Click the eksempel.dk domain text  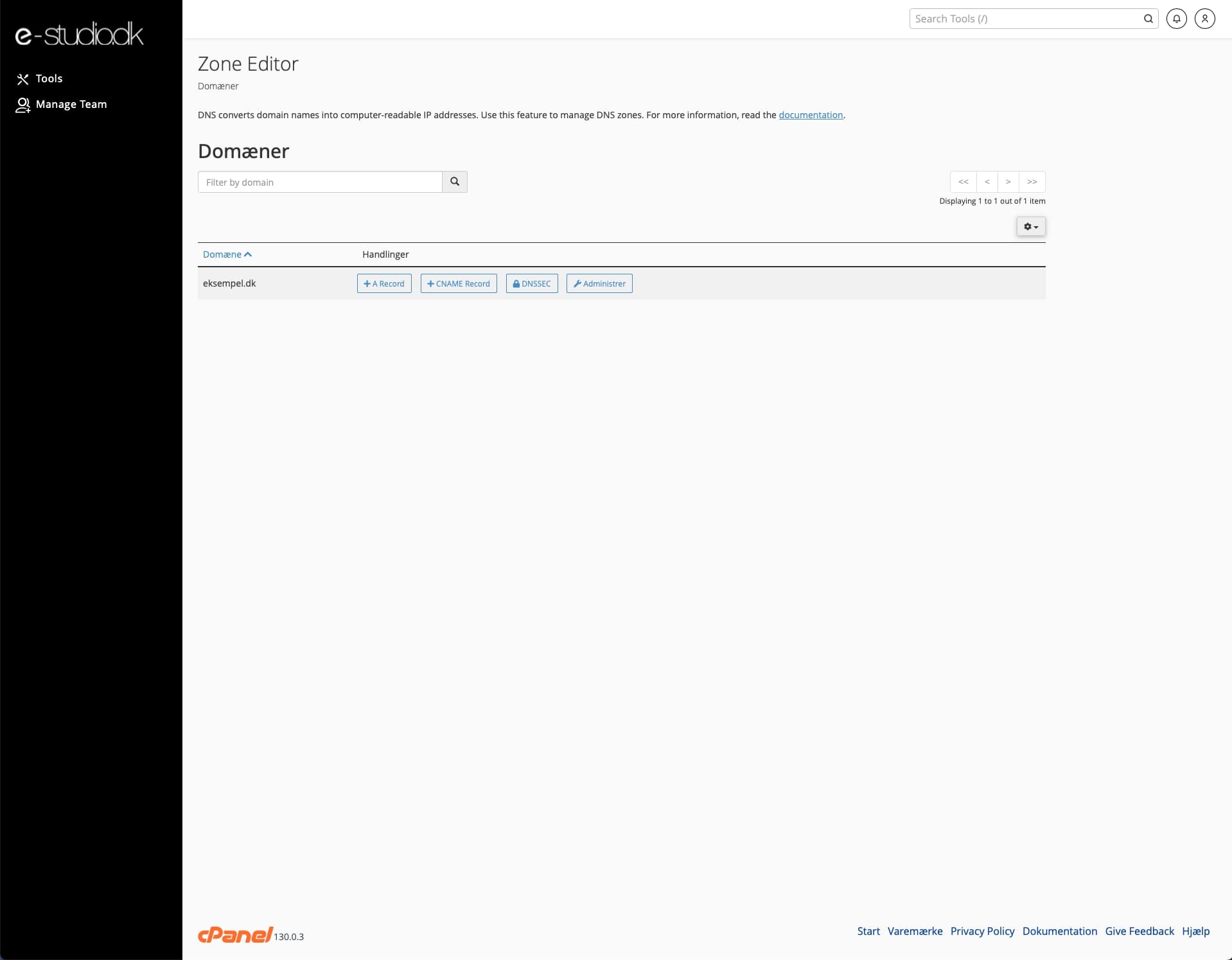[x=229, y=283]
